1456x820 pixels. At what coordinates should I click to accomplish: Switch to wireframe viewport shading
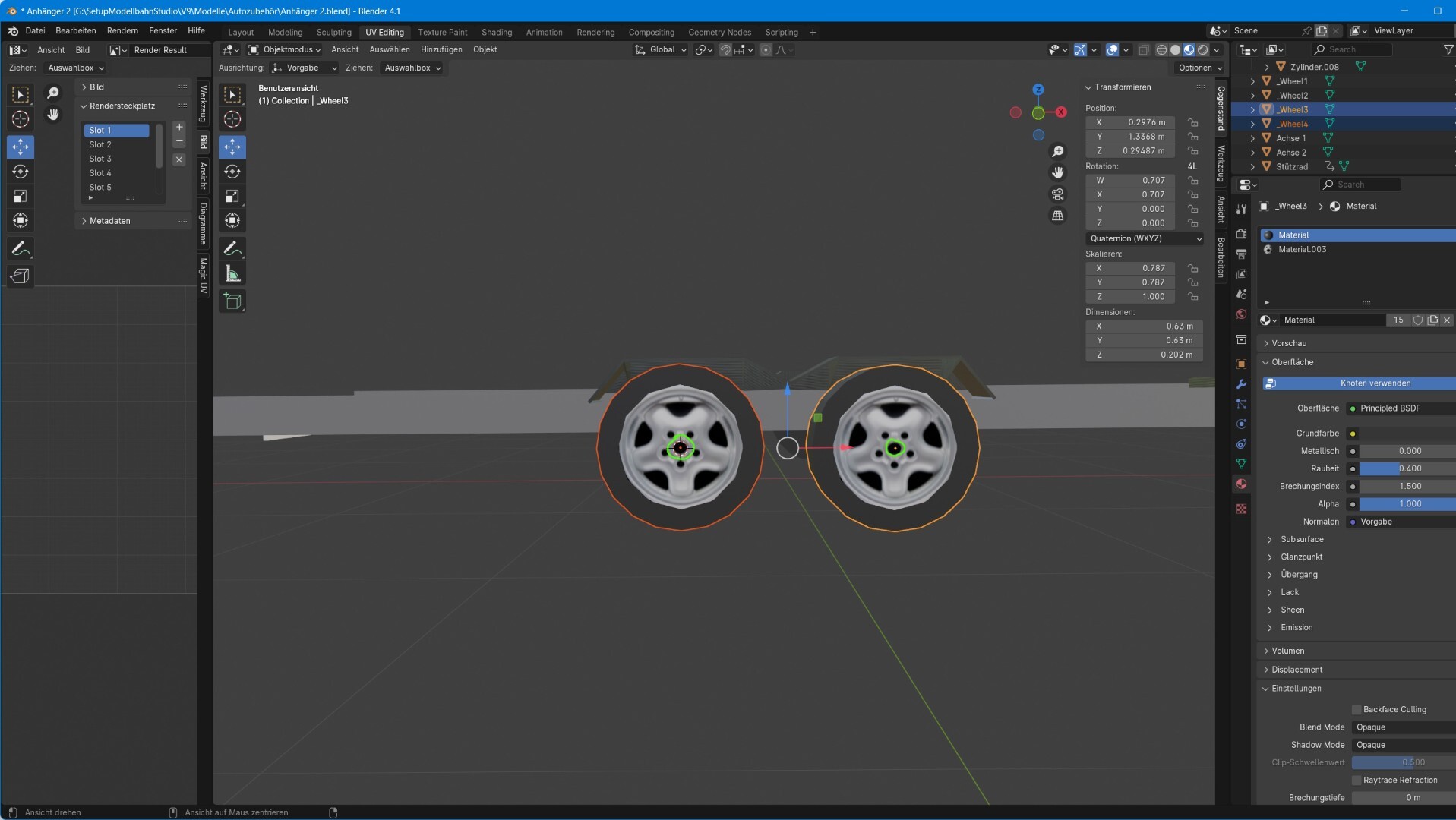click(x=1161, y=49)
